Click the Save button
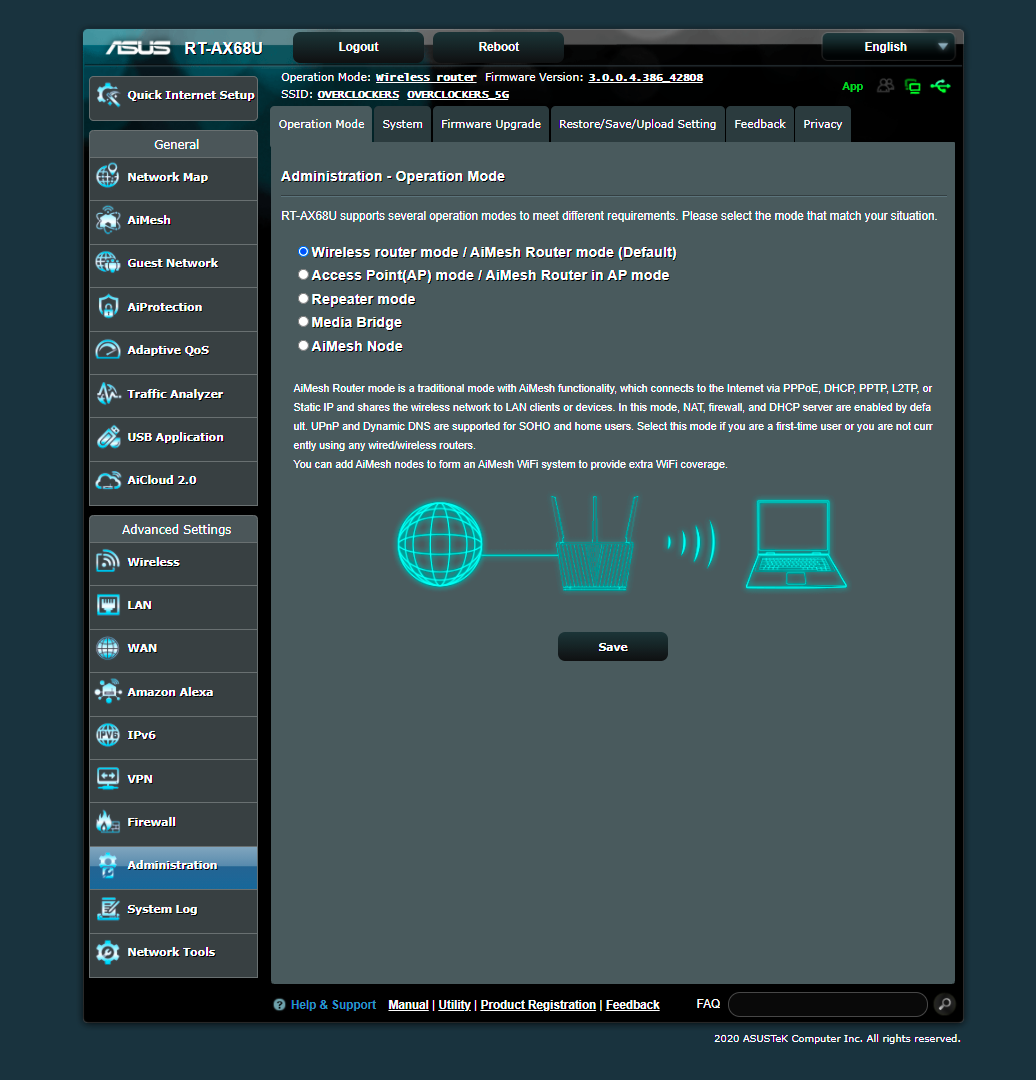Viewport: 1036px width, 1080px height. (x=612, y=646)
